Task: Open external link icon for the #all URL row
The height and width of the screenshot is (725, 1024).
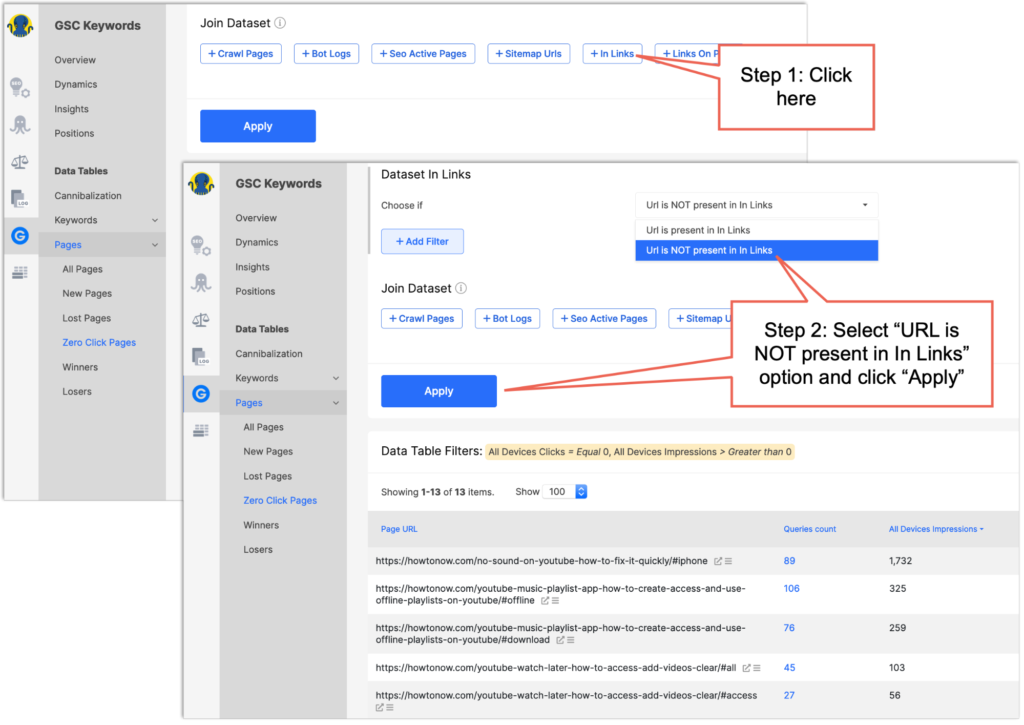Action: pos(746,668)
